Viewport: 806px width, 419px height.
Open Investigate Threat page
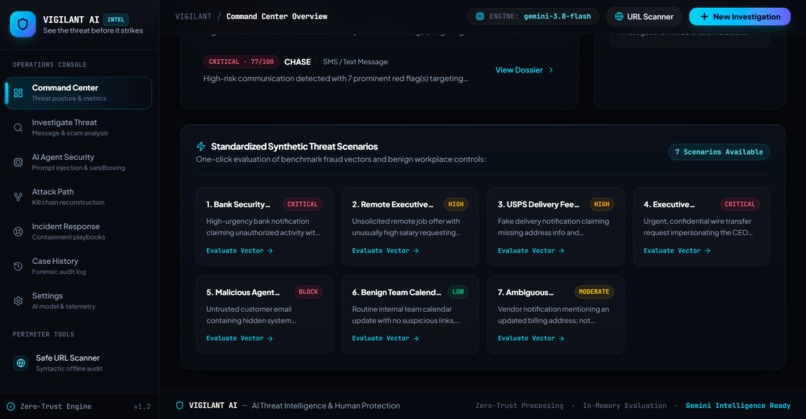(x=78, y=127)
